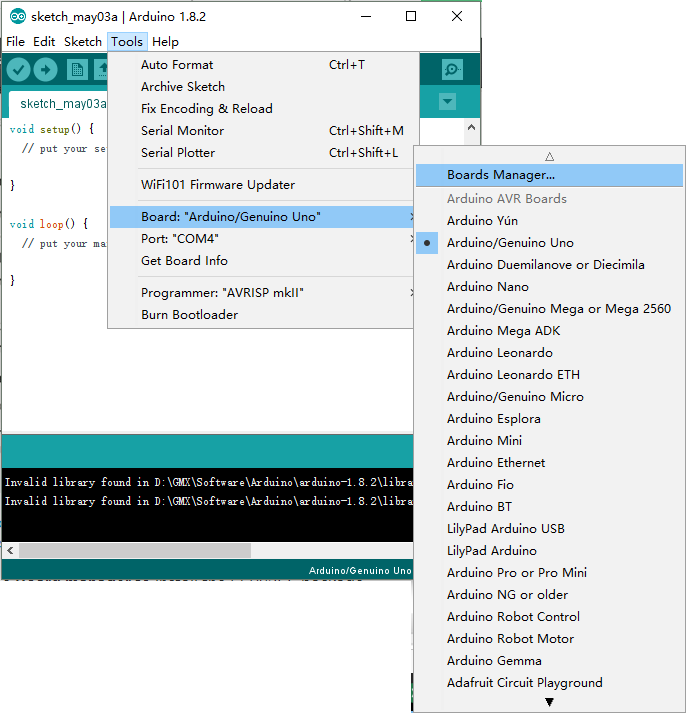Click "void setup() {" code line

point(52,129)
